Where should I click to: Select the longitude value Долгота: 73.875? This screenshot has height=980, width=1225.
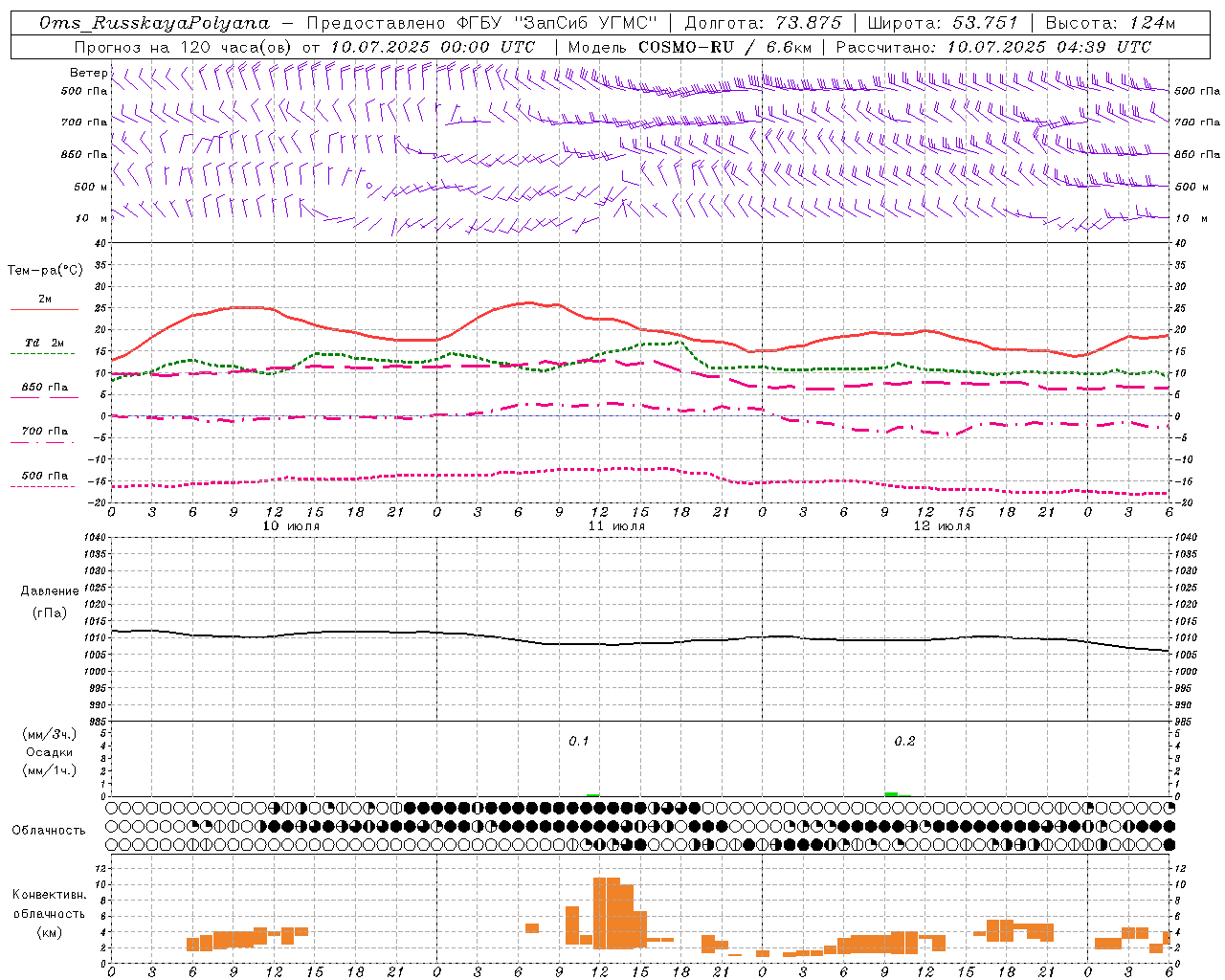click(763, 23)
